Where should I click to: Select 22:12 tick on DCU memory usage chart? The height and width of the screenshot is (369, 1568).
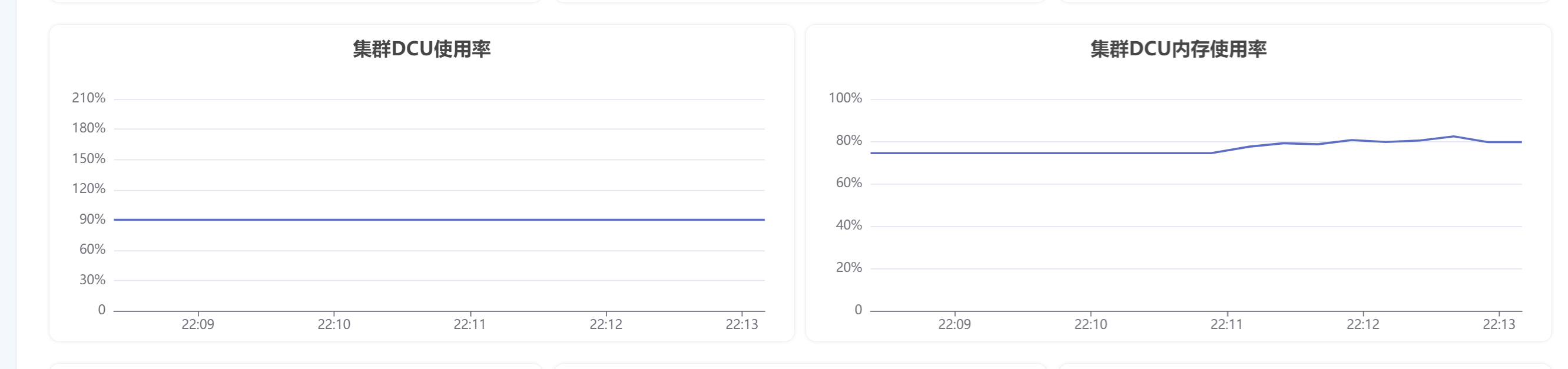(1363, 325)
